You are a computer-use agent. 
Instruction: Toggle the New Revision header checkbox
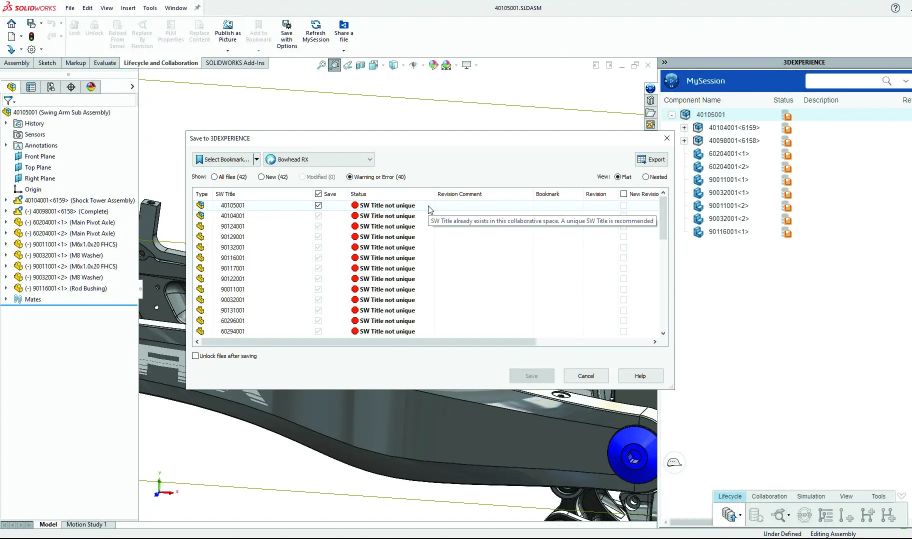(x=624, y=194)
